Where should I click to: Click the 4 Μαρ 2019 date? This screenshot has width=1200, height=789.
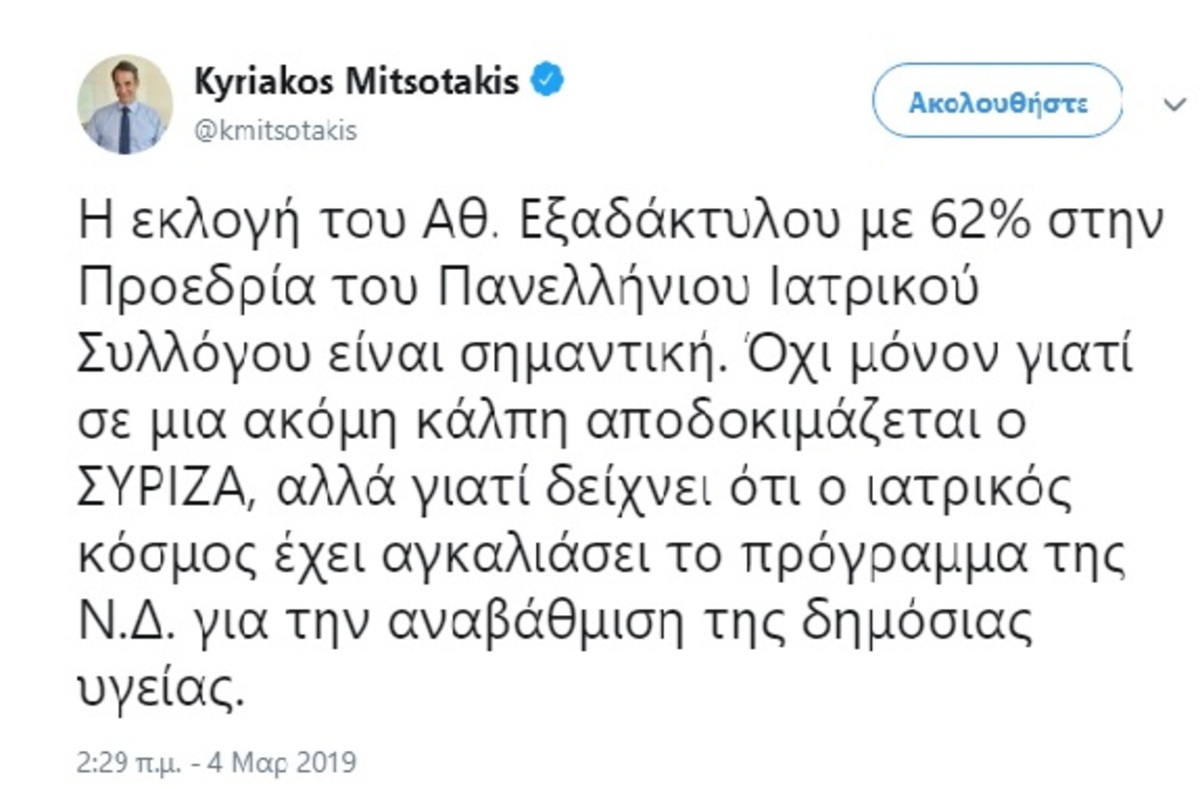point(284,764)
